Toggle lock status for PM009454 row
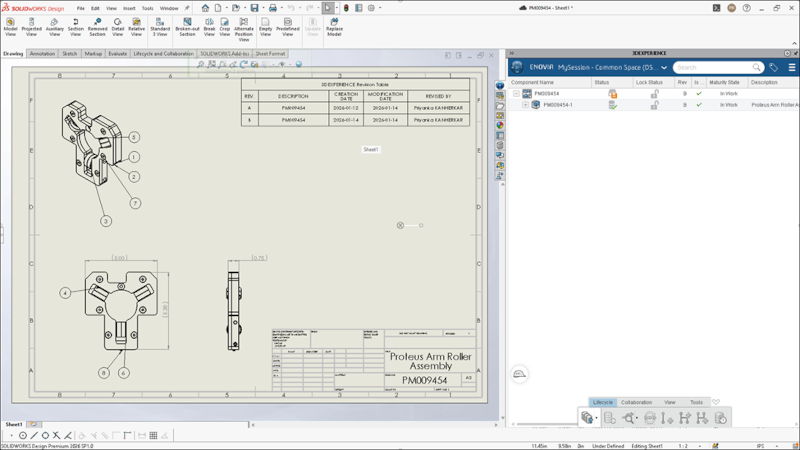The width and height of the screenshot is (800, 450). coord(654,94)
